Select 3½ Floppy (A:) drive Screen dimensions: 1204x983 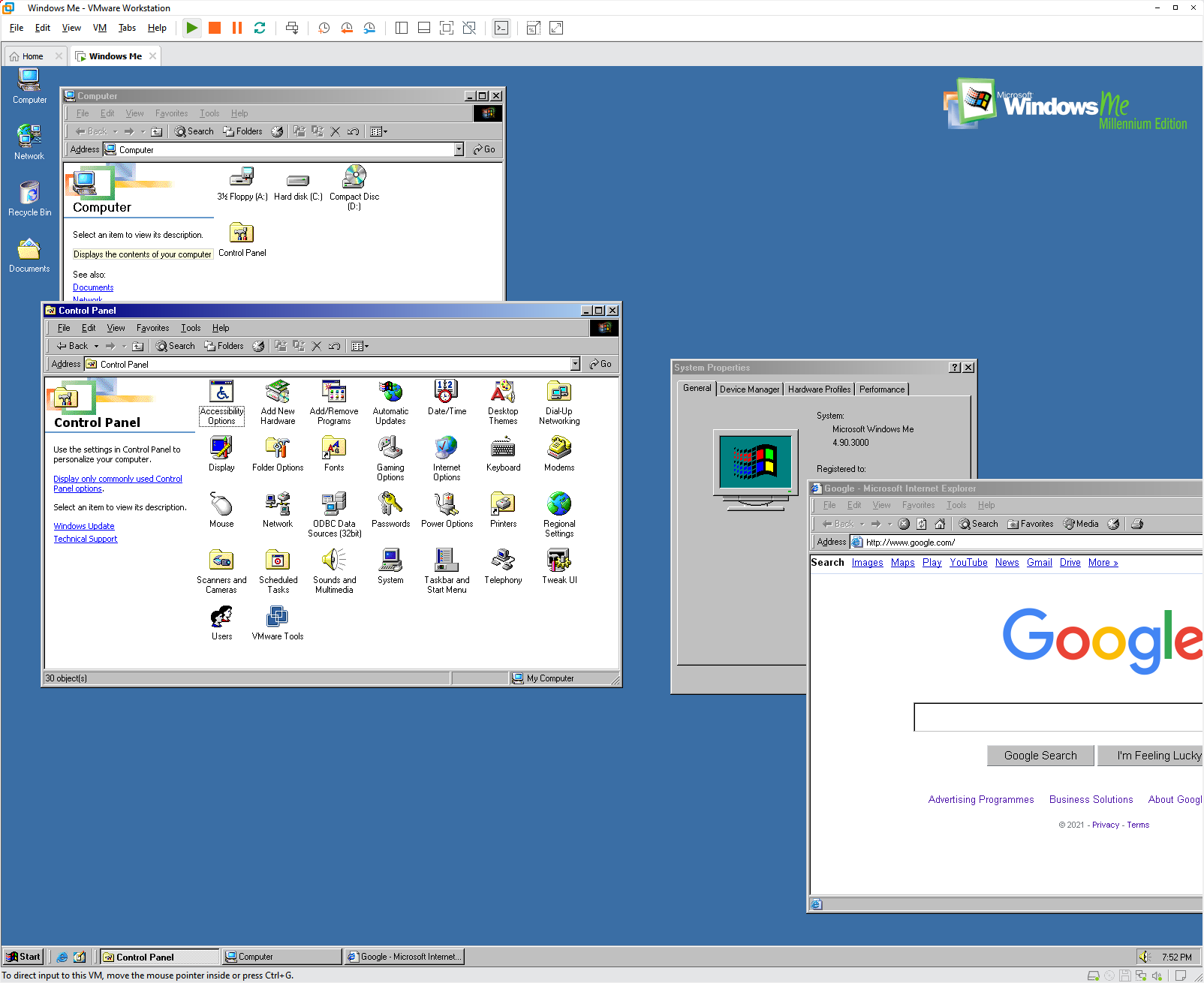pos(242,185)
